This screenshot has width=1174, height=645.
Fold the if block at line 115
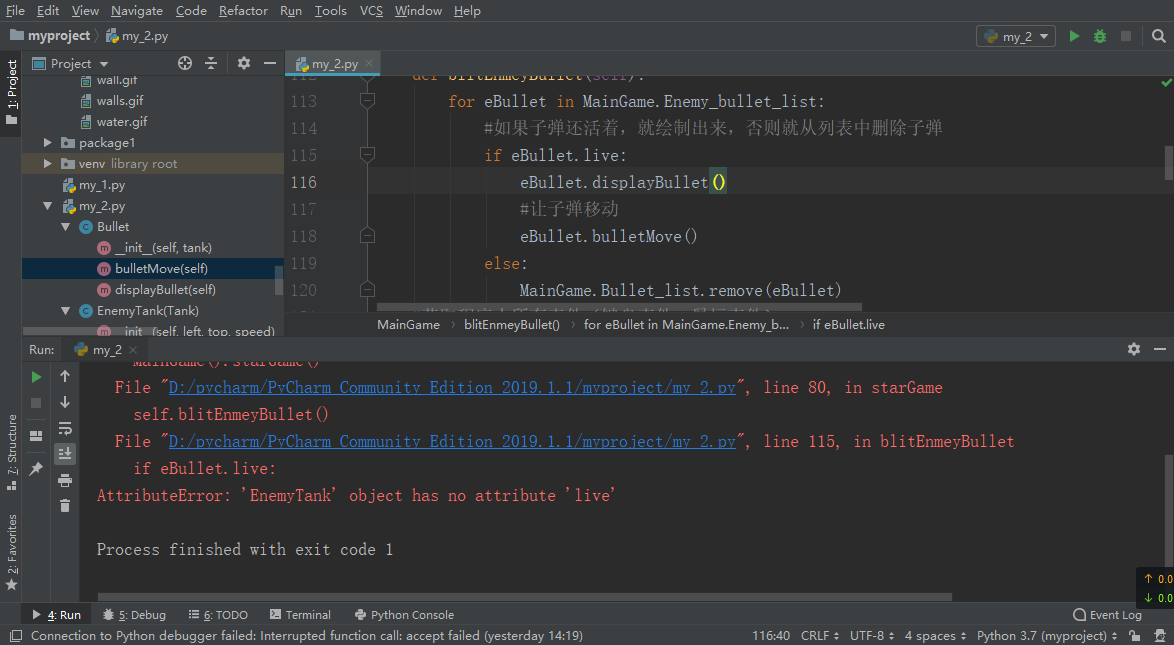pyautogui.click(x=368, y=155)
